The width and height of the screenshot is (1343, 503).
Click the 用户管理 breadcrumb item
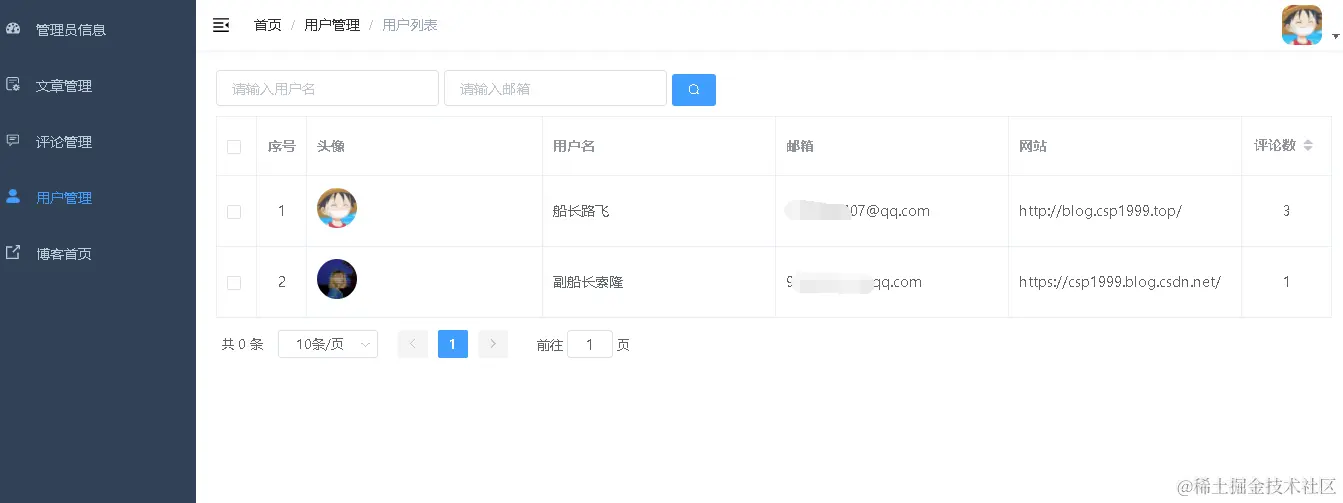(x=332, y=25)
